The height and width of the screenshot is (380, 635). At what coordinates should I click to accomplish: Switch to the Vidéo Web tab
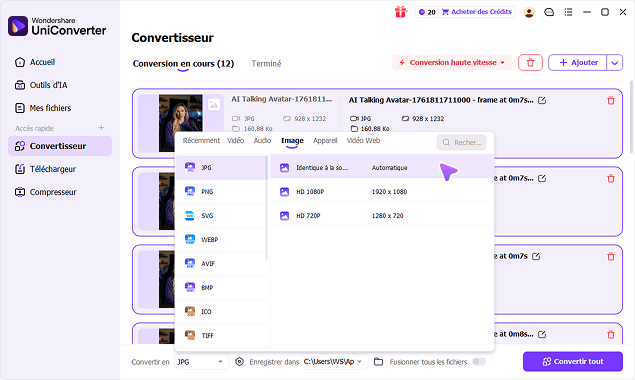click(363, 141)
